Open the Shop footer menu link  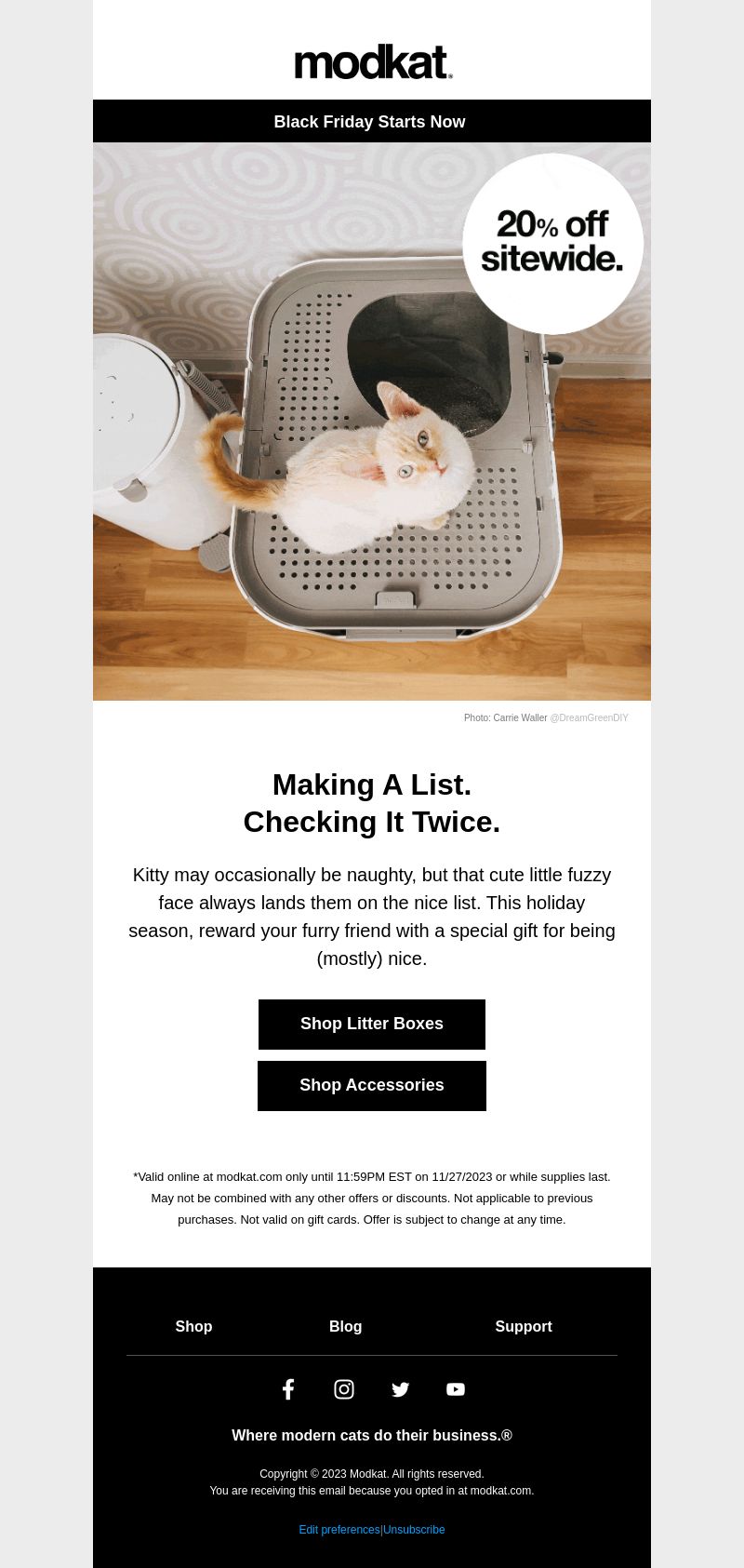[193, 1327]
